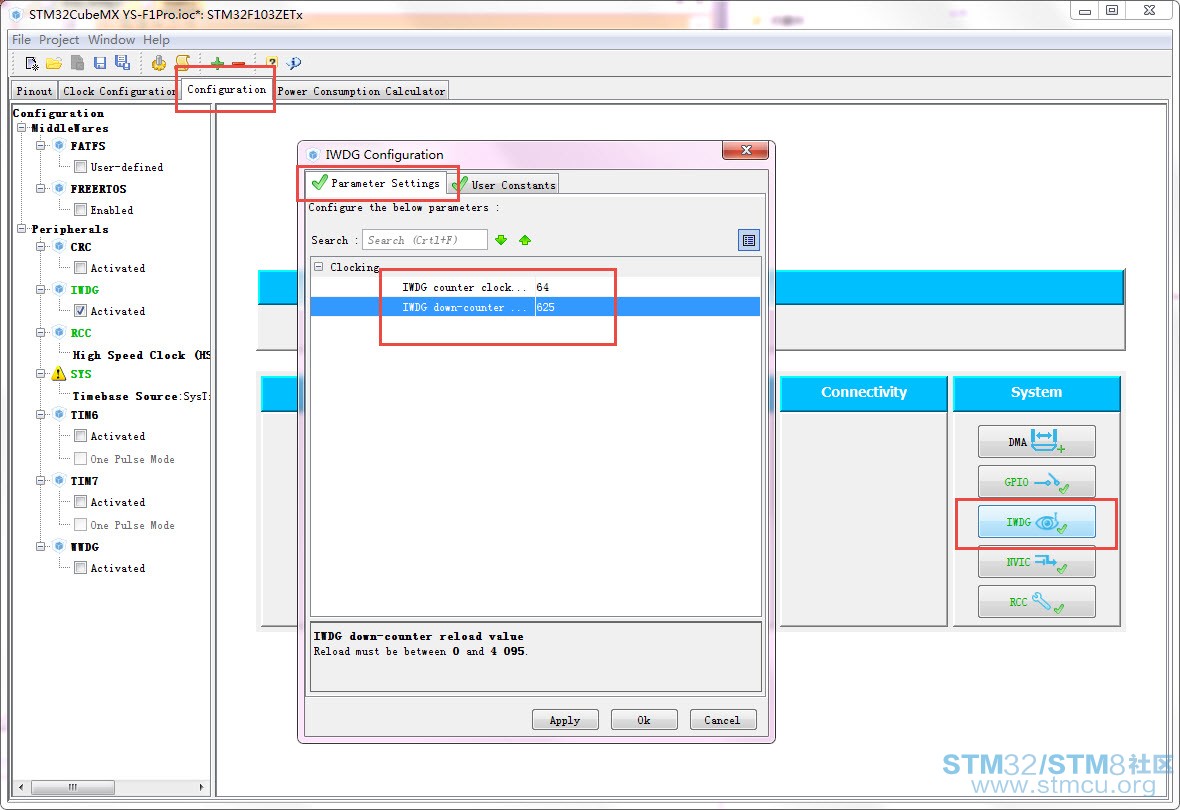Click the green up arrow previous search

point(525,240)
